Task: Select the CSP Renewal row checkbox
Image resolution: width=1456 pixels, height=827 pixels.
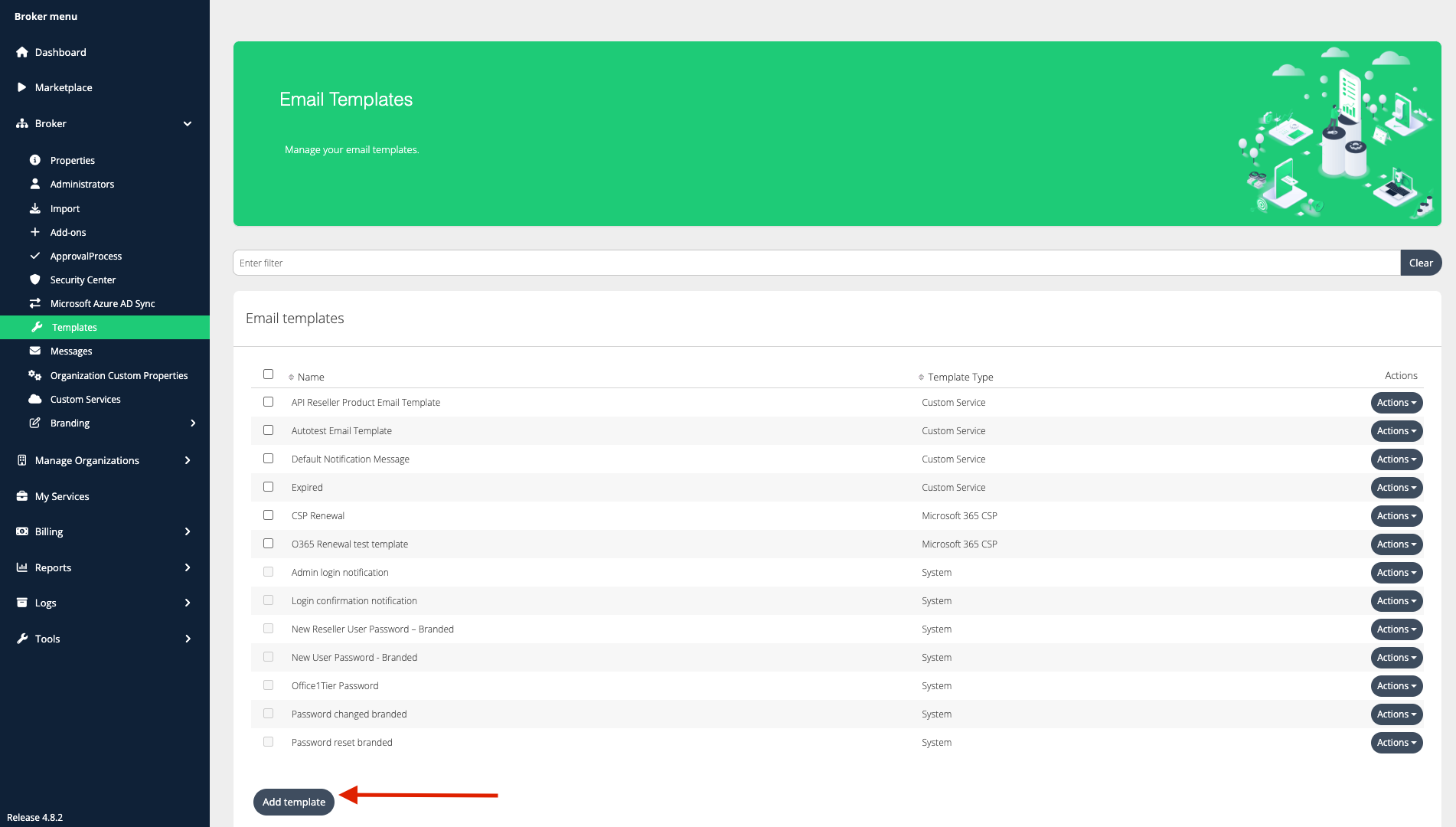Action: (x=268, y=515)
